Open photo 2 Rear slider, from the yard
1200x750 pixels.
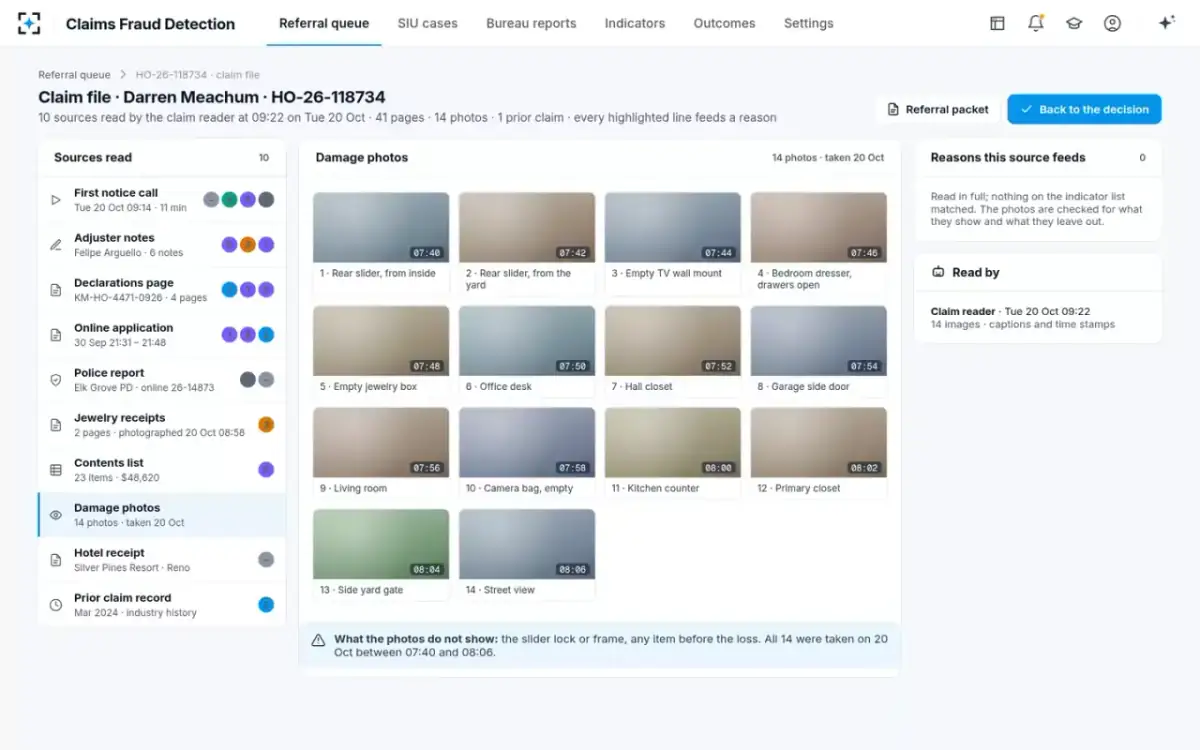coord(527,243)
